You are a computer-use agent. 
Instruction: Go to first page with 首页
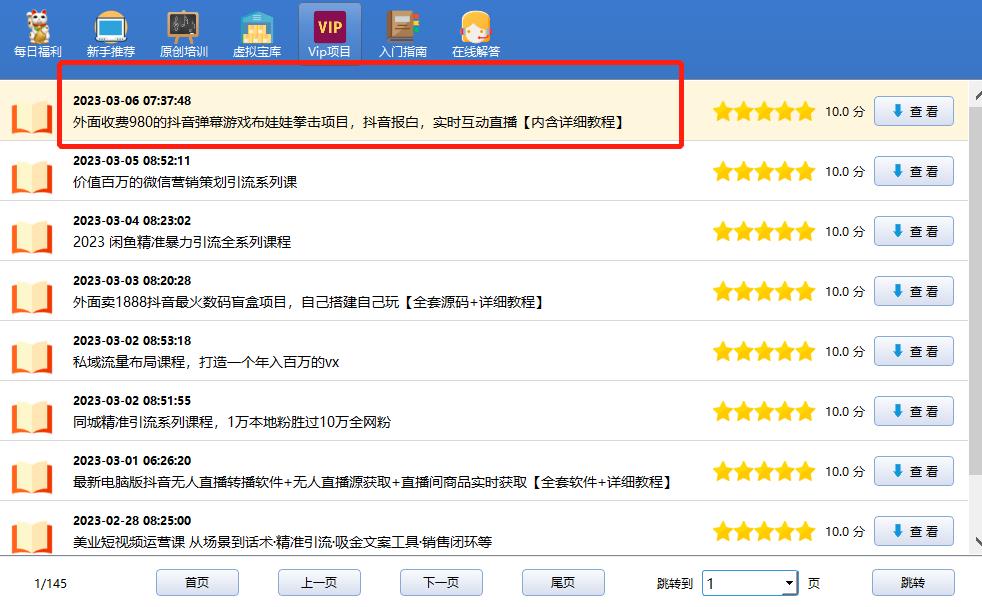click(197, 583)
